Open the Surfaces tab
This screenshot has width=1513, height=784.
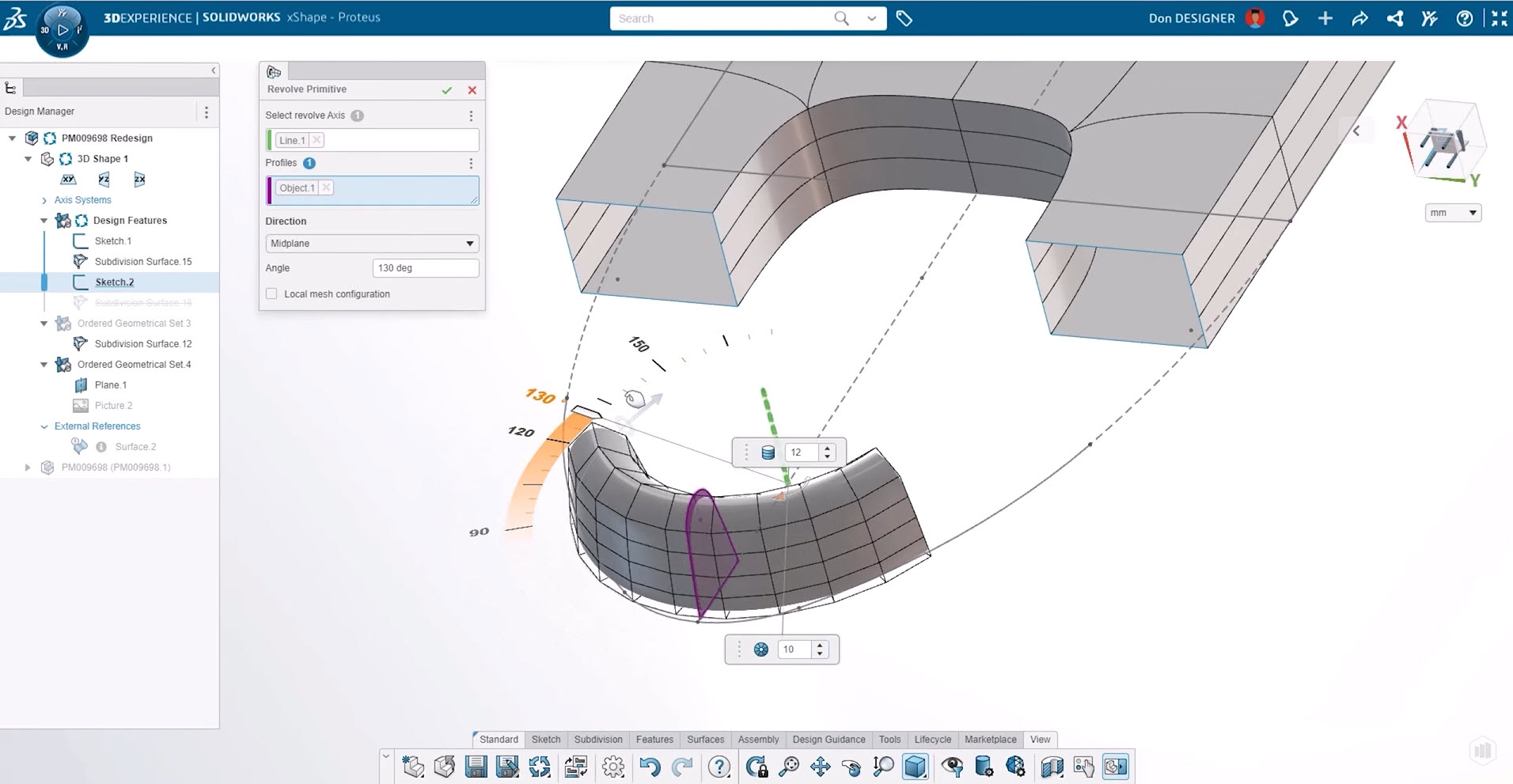[705, 740]
